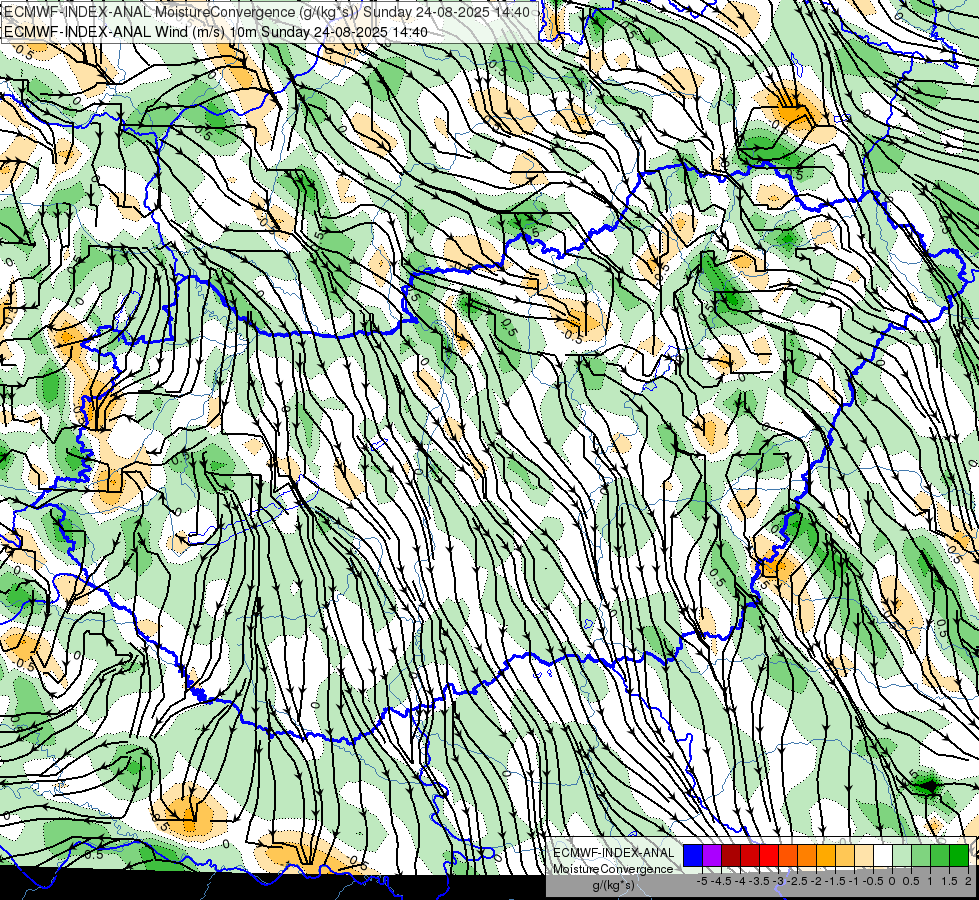
Task: Click the -5 tick label on legend
Action: [x=702, y=881]
